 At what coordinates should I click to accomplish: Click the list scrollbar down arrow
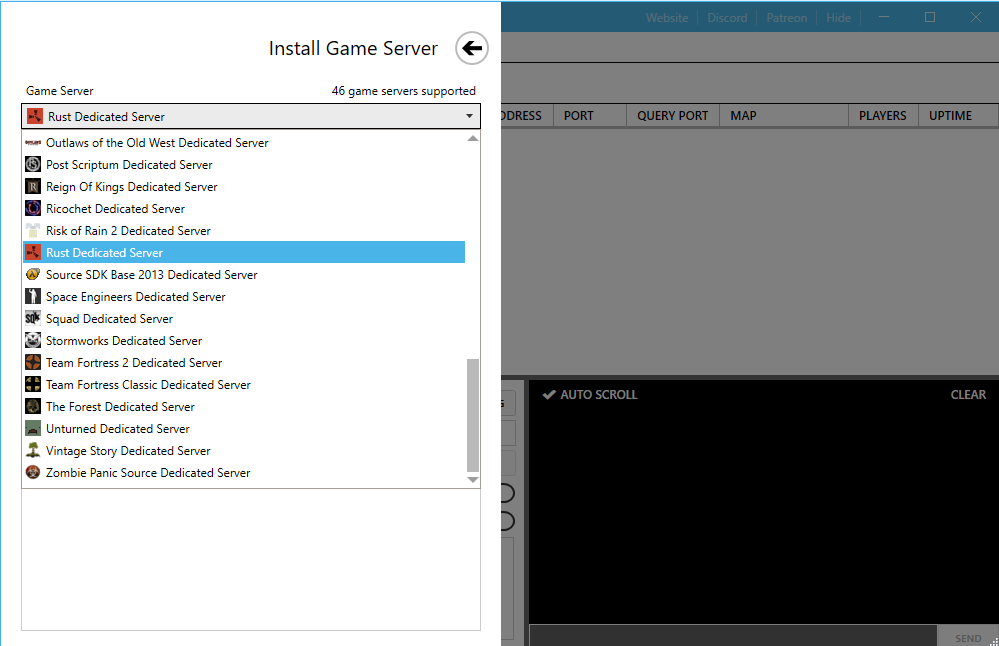[x=473, y=480]
